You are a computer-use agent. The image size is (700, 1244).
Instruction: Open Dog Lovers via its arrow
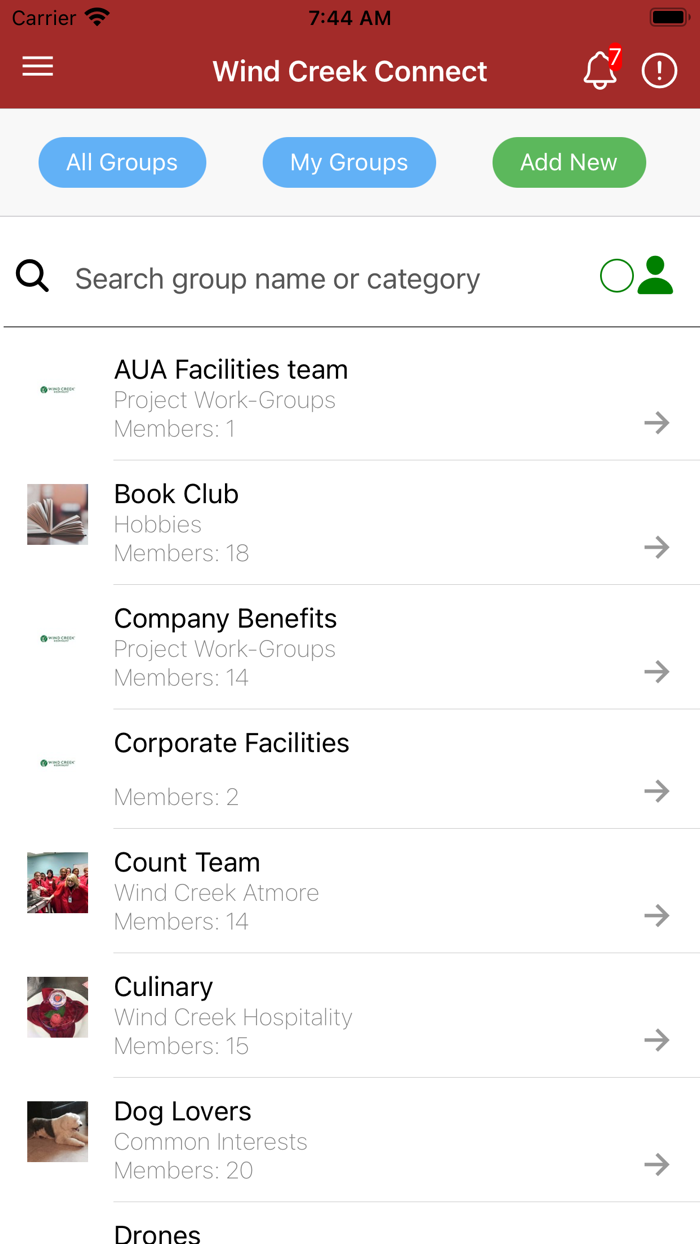(657, 1164)
